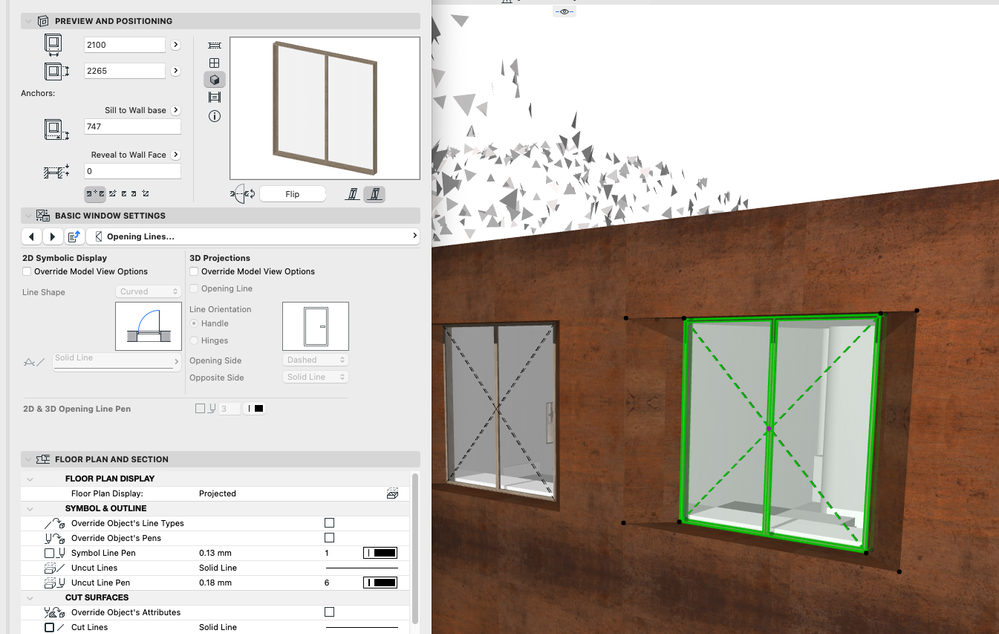Screen dimensions: 999x634
Task: Pick the Uncut Line Pen color swatch
Action: [380, 582]
